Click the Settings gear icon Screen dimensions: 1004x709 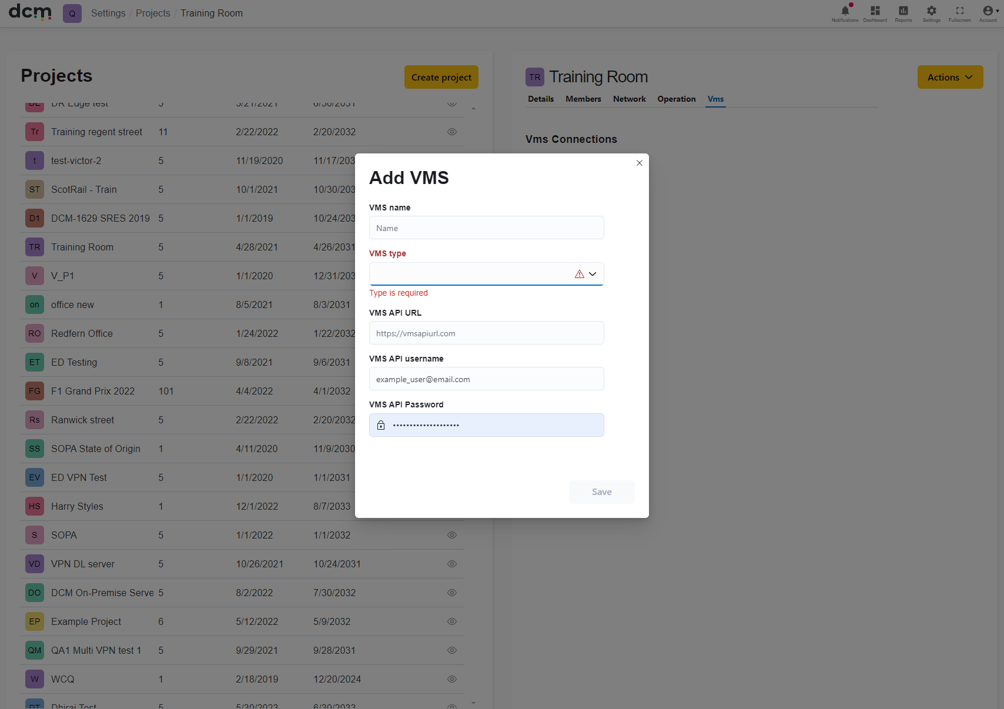pyautogui.click(x=931, y=11)
